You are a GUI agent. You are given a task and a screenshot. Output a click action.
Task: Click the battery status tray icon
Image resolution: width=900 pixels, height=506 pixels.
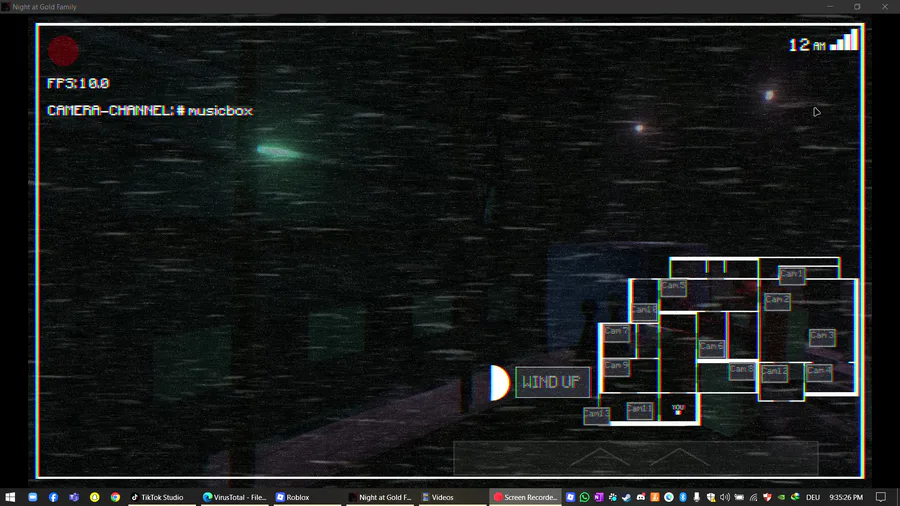click(x=739, y=497)
